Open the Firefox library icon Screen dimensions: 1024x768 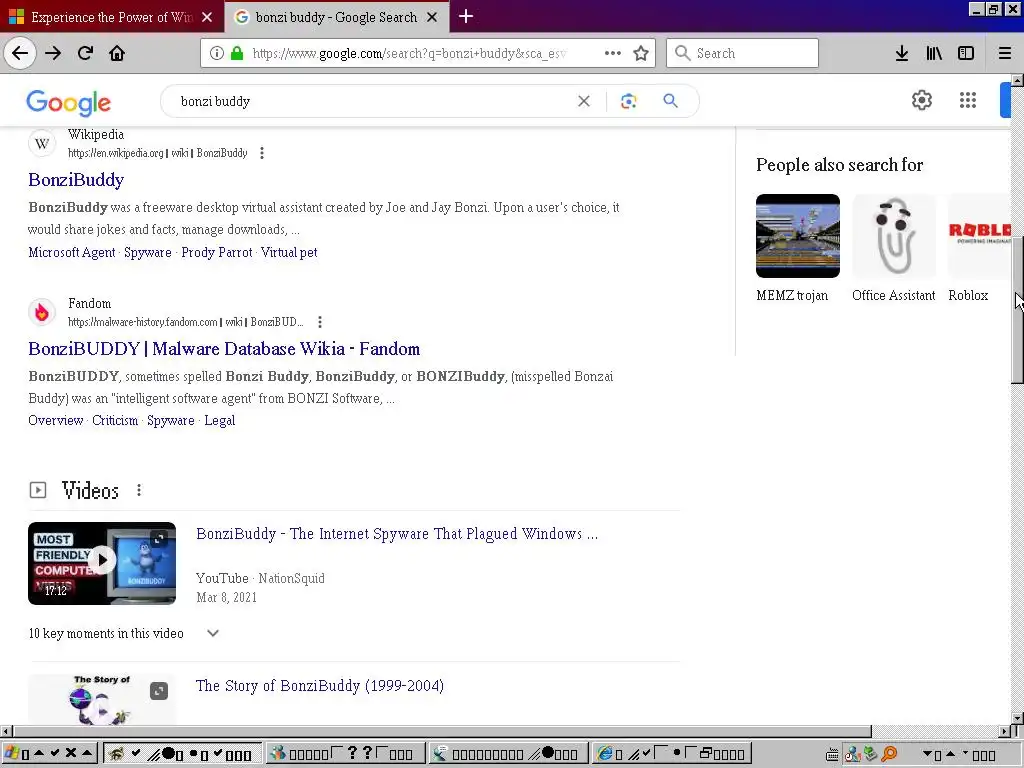click(934, 53)
